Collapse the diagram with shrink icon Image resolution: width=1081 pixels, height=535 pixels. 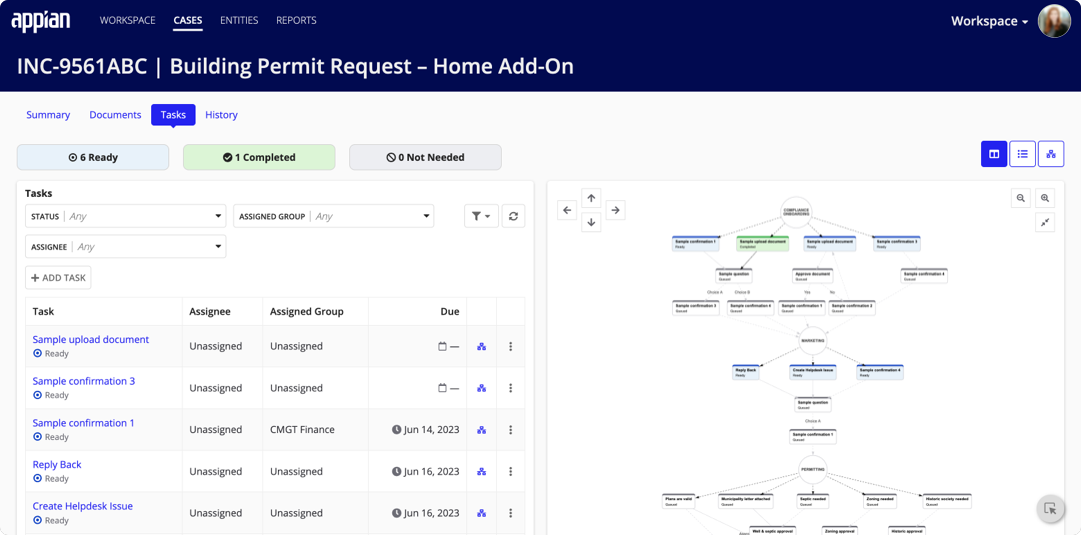[1045, 222]
